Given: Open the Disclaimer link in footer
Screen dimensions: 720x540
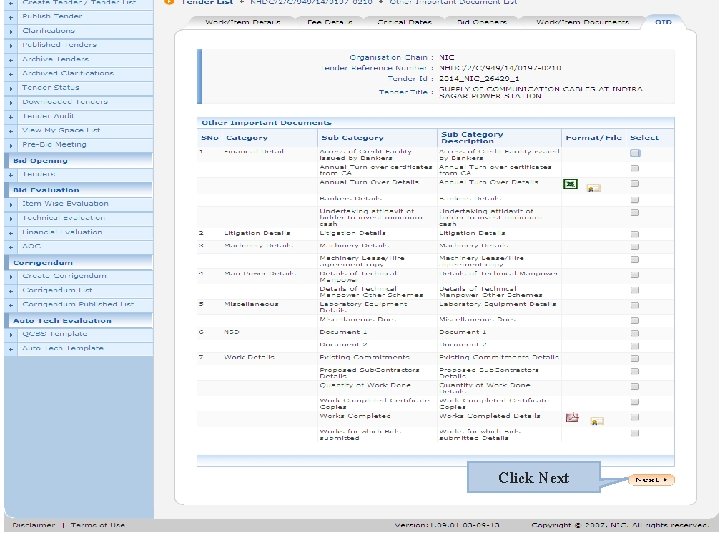Looking at the screenshot, I should [34, 525].
